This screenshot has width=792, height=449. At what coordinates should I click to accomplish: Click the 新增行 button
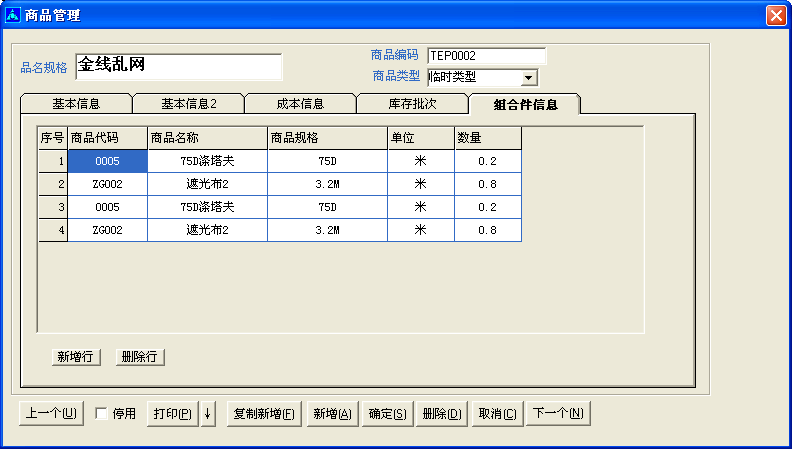click(76, 357)
